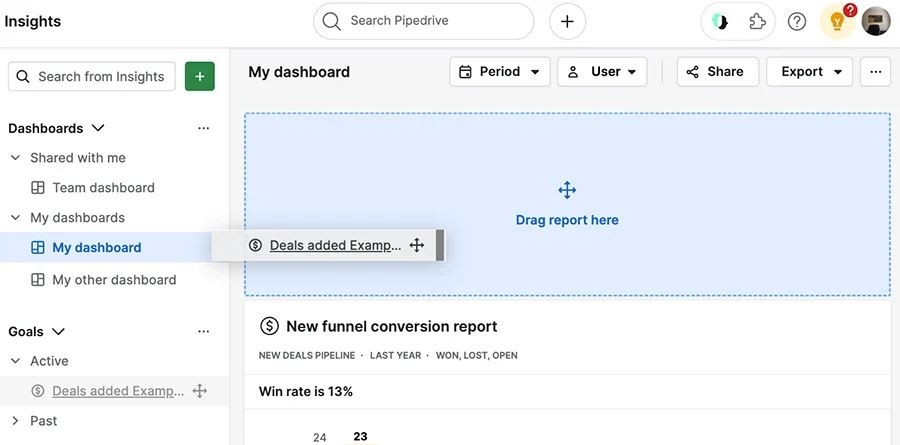Screen dimensions: 900x445
Task: Open the user profile avatar
Action: [876, 21]
